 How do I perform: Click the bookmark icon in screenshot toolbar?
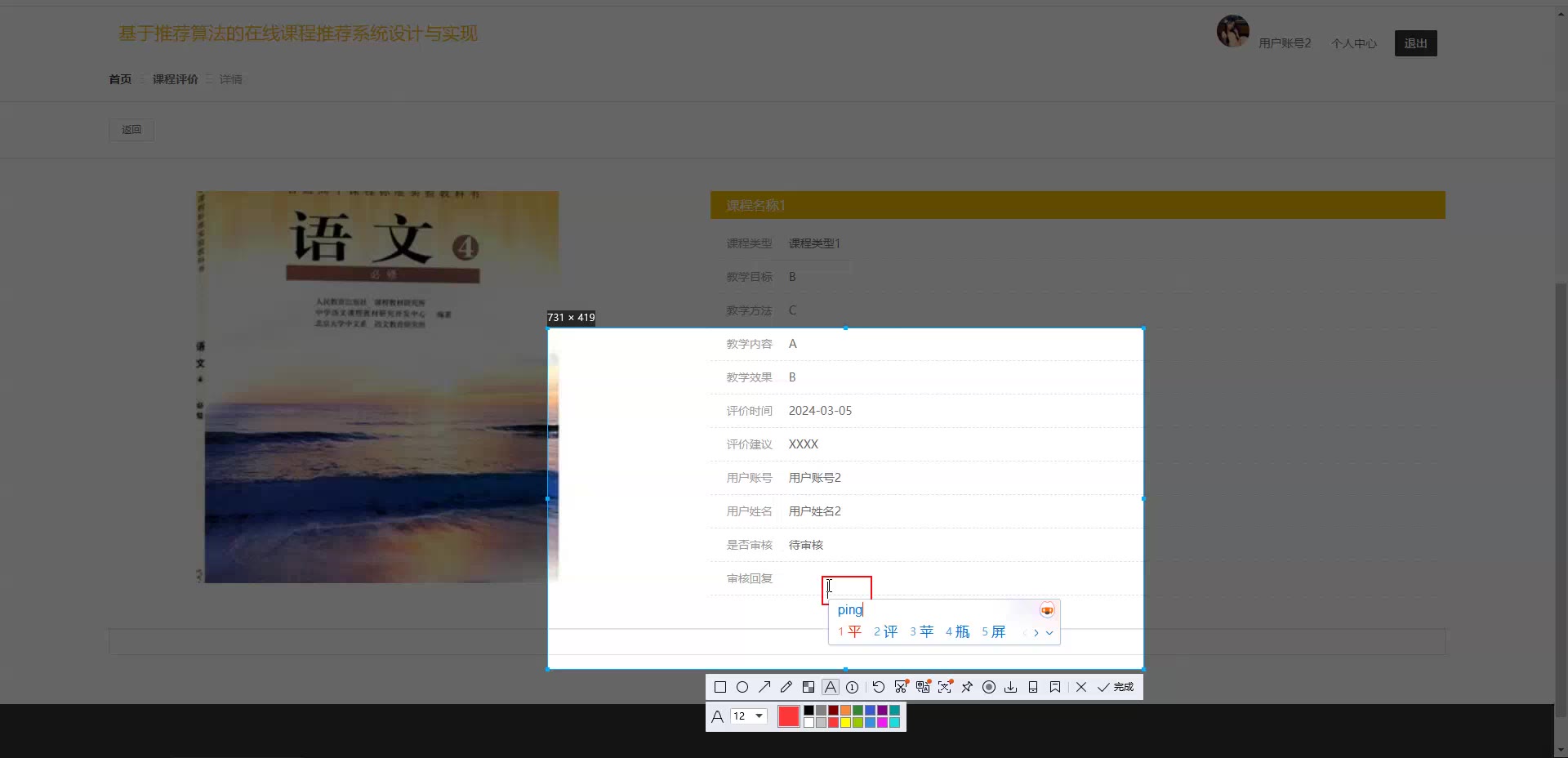pos(1055,687)
